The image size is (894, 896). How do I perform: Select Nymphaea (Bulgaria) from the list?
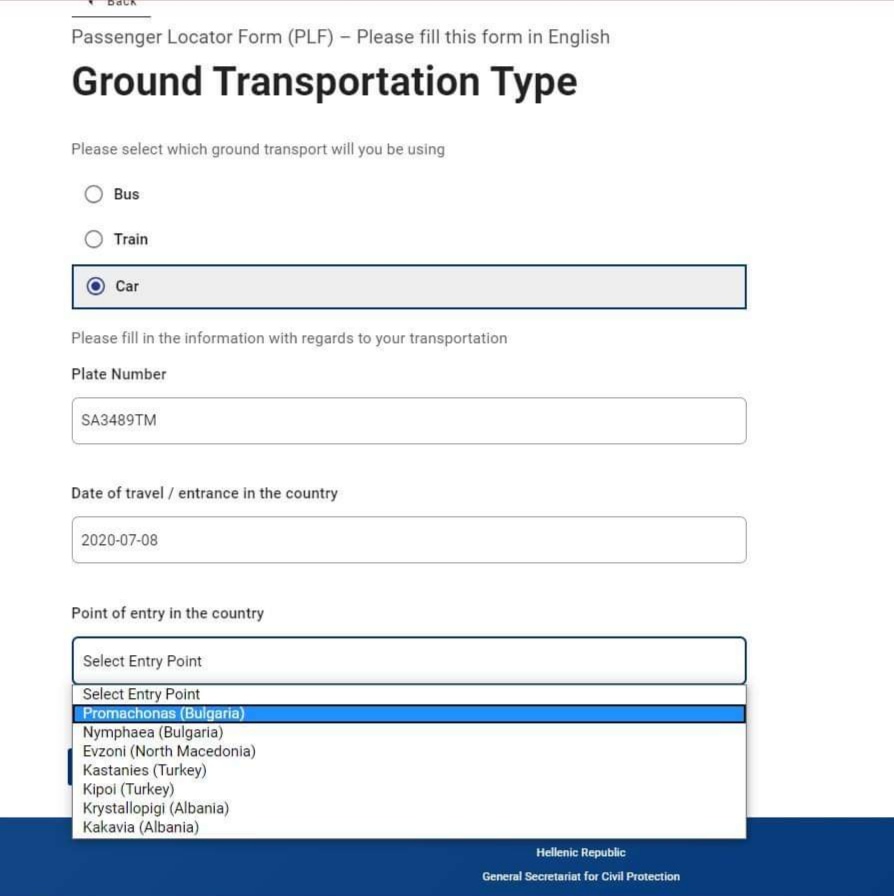click(x=409, y=733)
